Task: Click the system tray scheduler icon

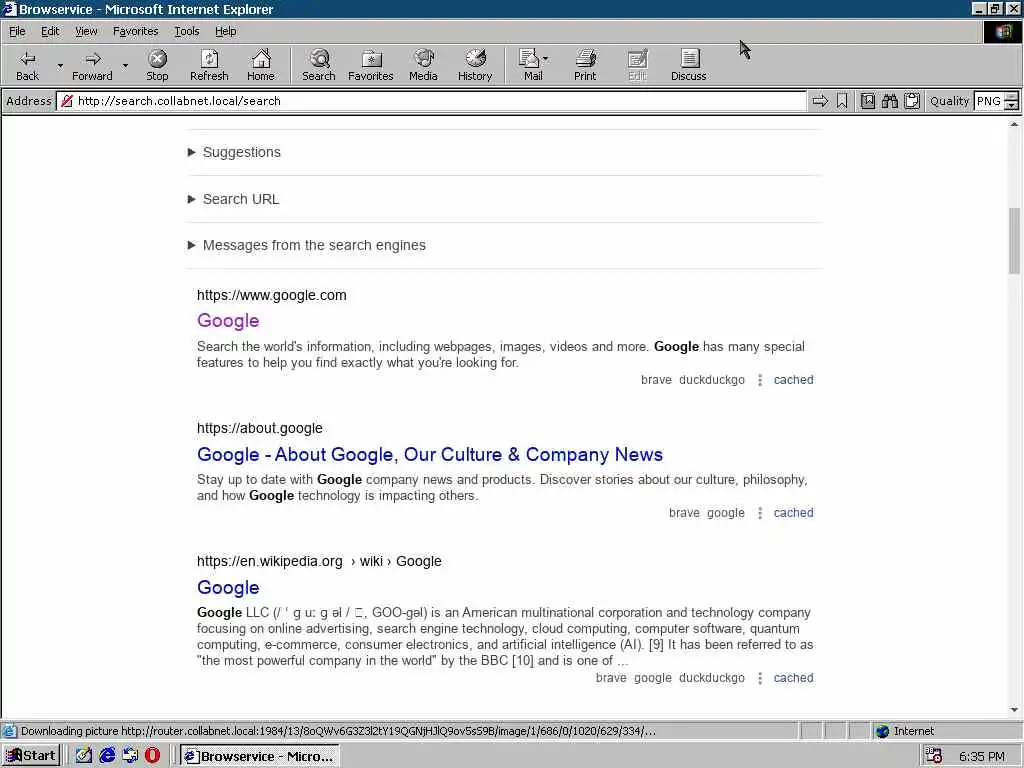Action: pyautogui.click(x=934, y=756)
